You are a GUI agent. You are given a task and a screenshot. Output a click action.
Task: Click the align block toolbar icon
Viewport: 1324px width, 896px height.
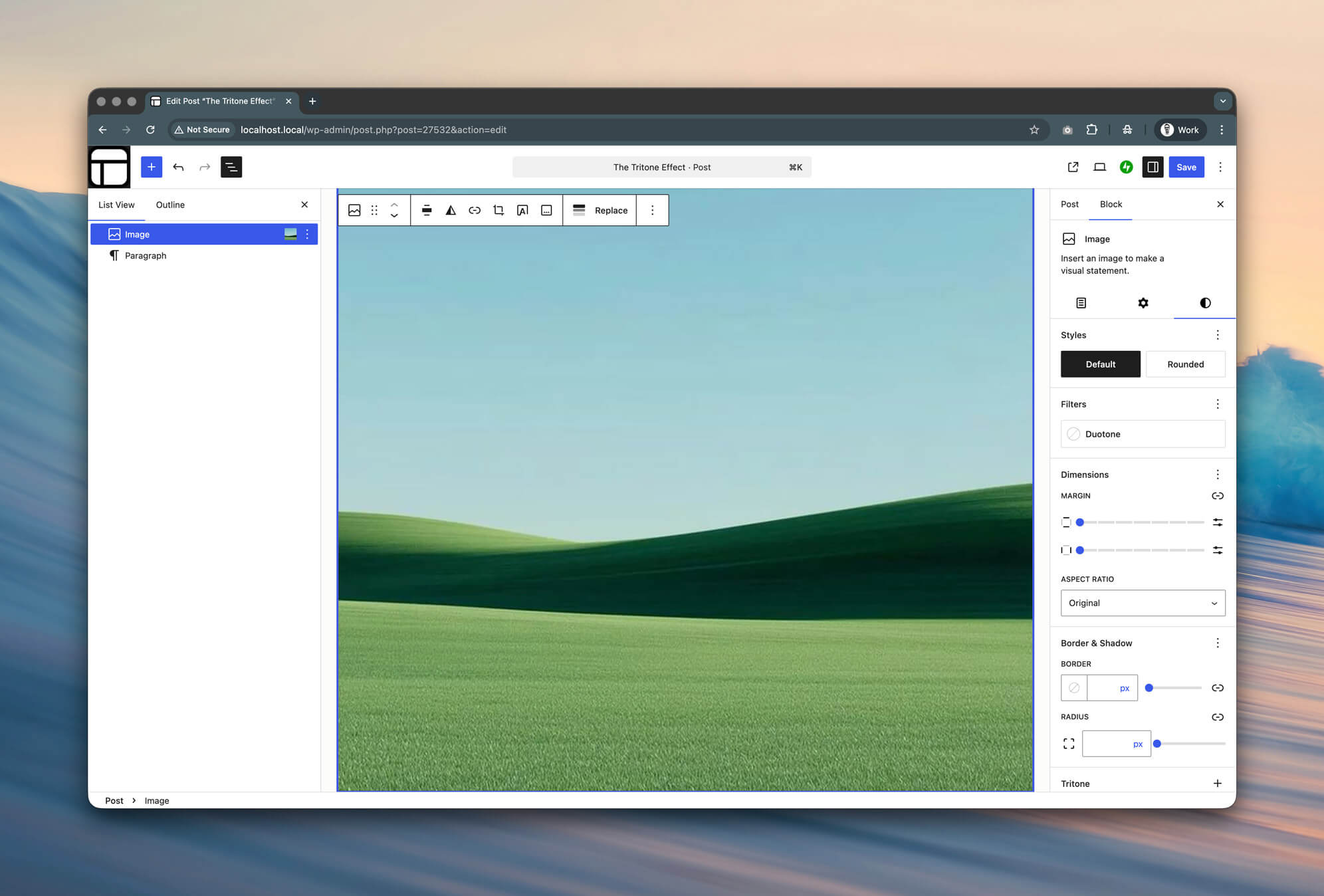[427, 210]
